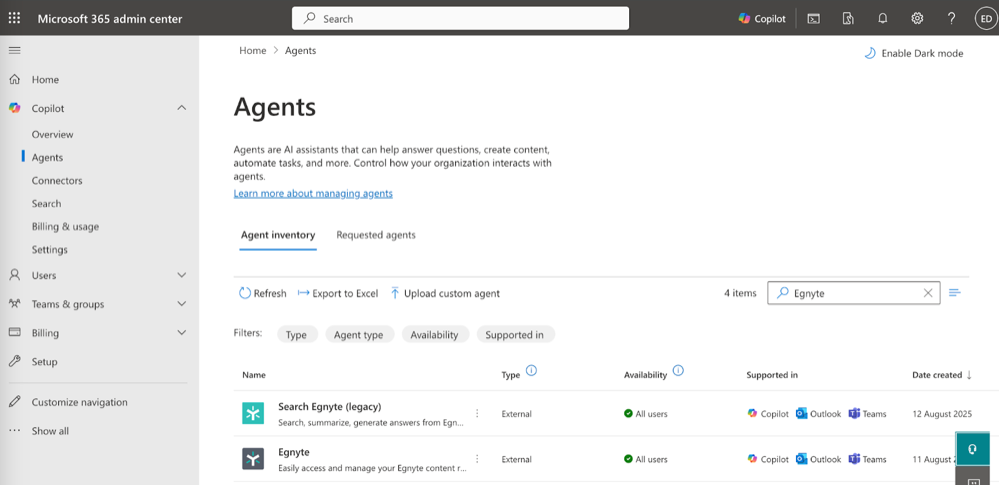Collapse the Copilot navigation section
The width and height of the screenshot is (999, 485).
click(181, 108)
